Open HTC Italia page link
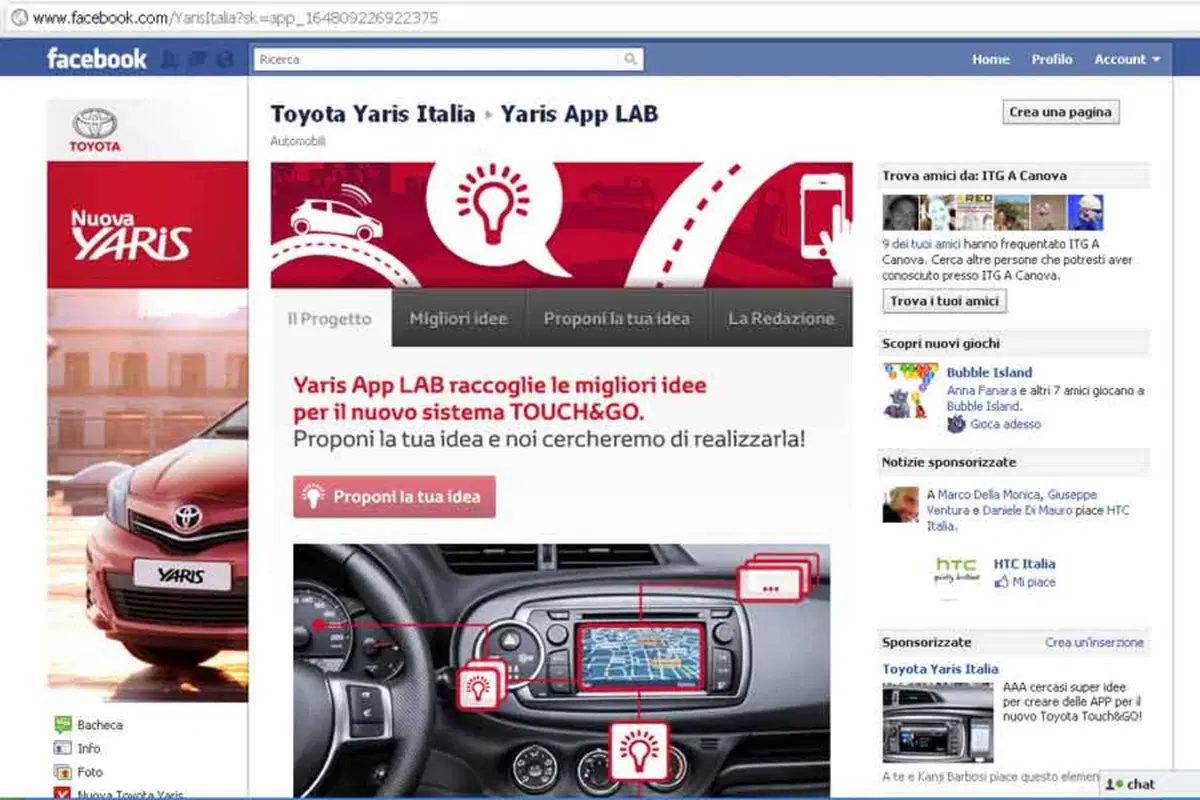Screen dimensions: 1200x800 pos(1024,564)
